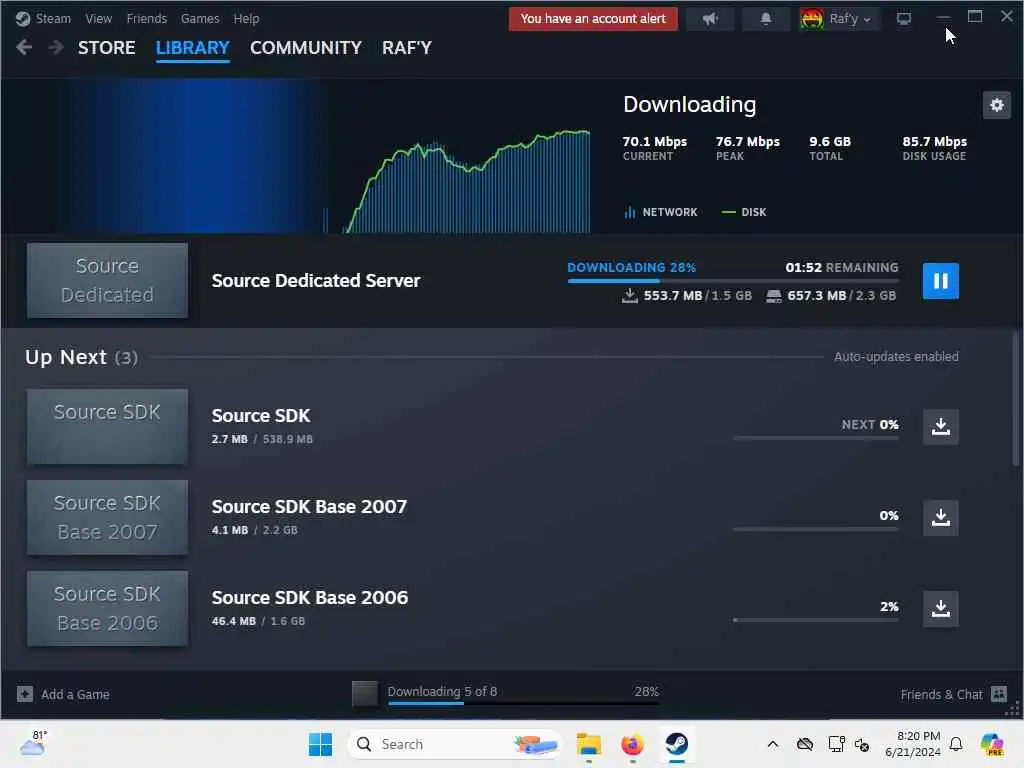Open the Friends menu
Viewport: 1024px width, 768px height.
pos(146,18)
